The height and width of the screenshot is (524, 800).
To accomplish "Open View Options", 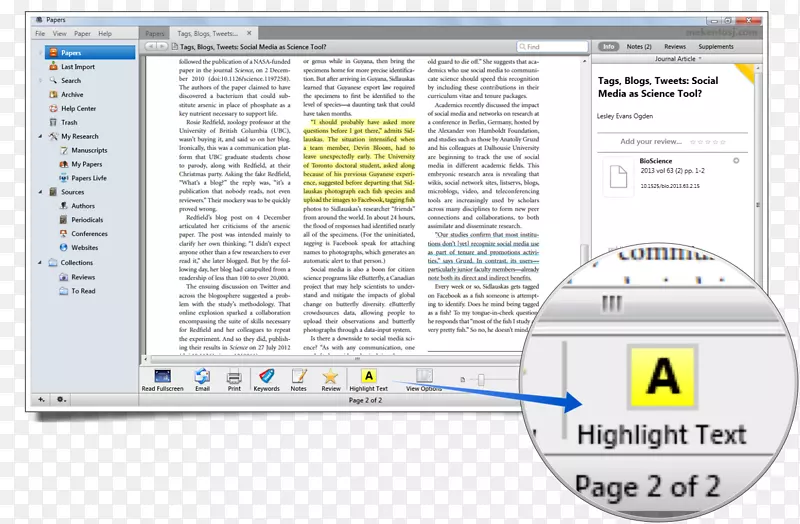I will 424,381.
